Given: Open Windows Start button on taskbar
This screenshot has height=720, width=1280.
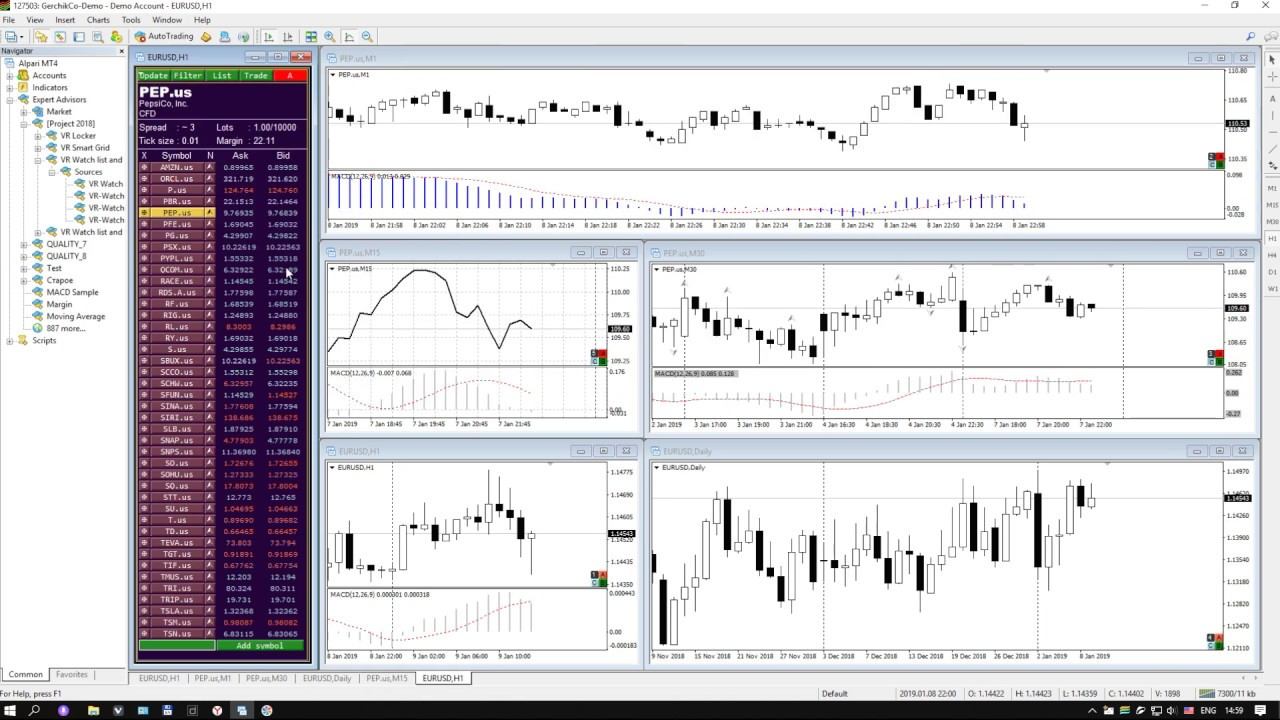Looking at the screenshot, I should tap(10, 710).
